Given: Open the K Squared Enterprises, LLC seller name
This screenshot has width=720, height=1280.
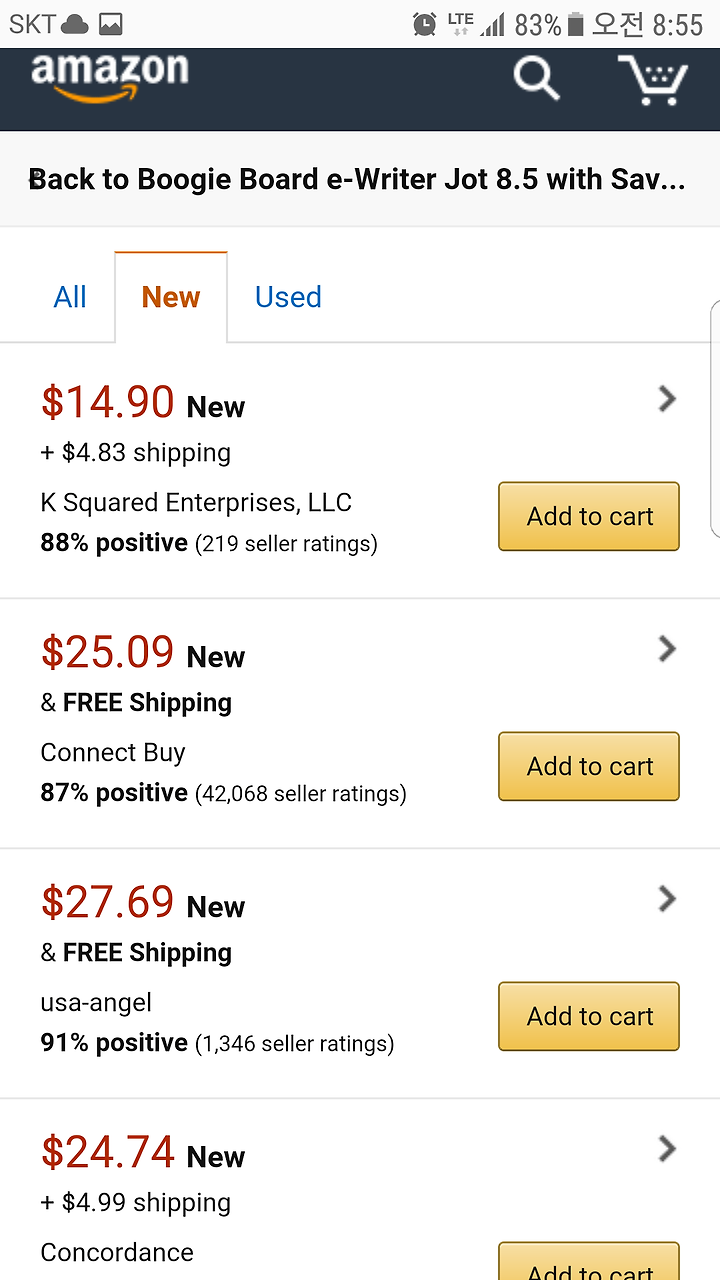Looking at the screenshot, I should pyautogui.click(x=196, y=502).
